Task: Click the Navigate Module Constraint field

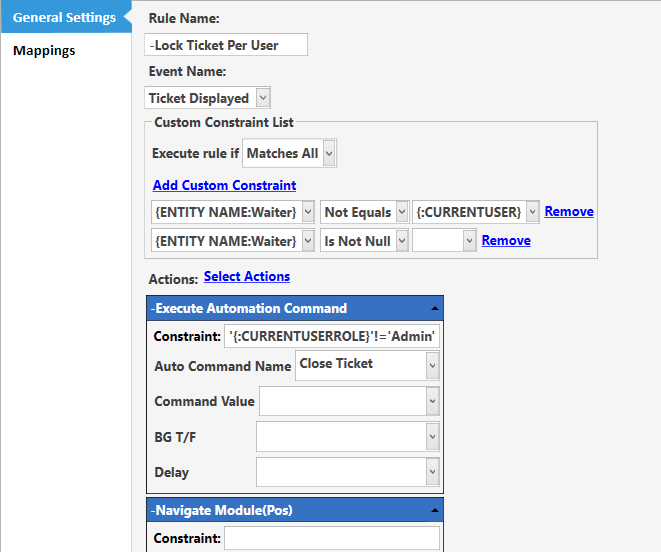Action: (332, 538)
